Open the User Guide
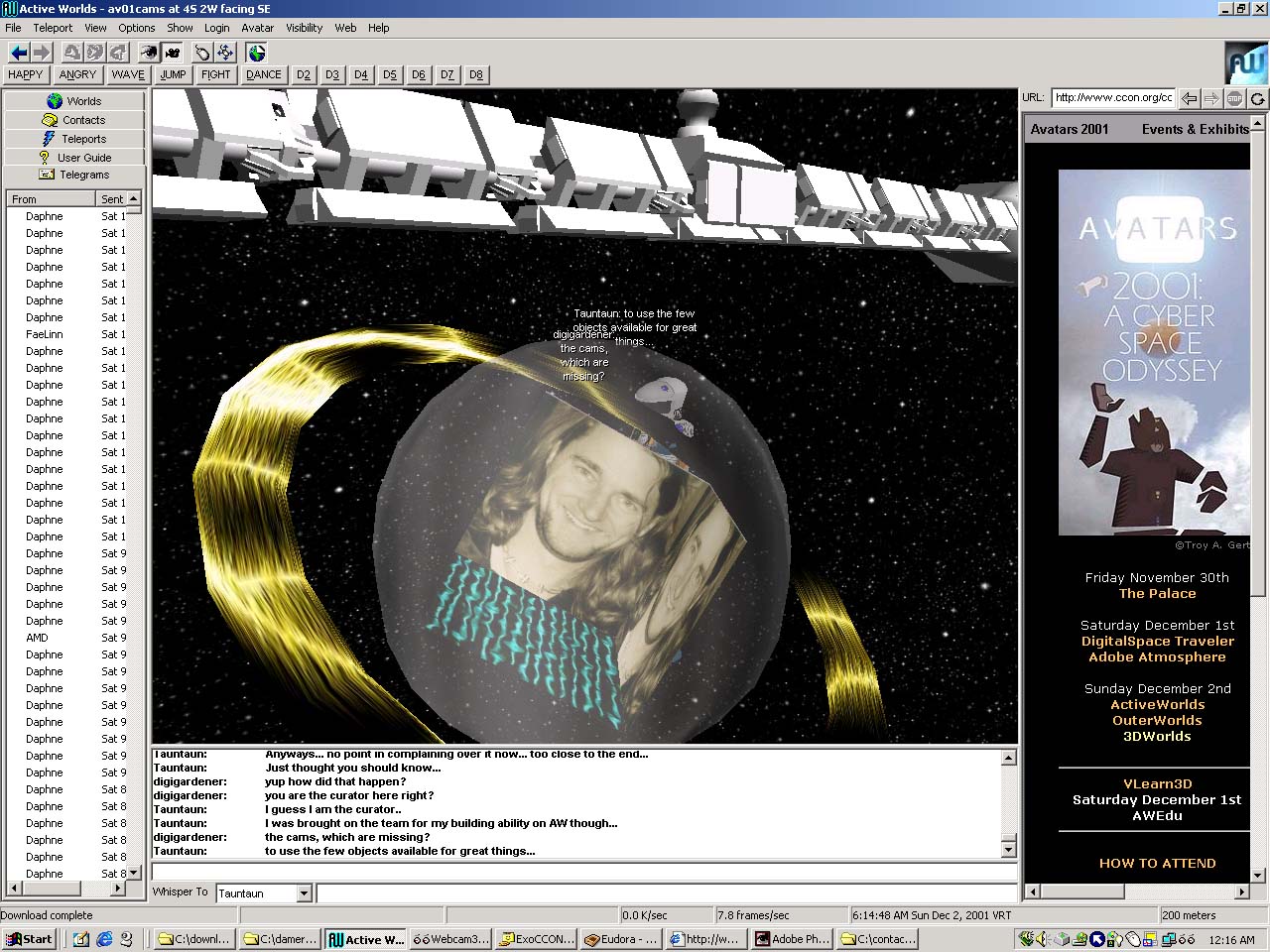 (x=74, y=158)
